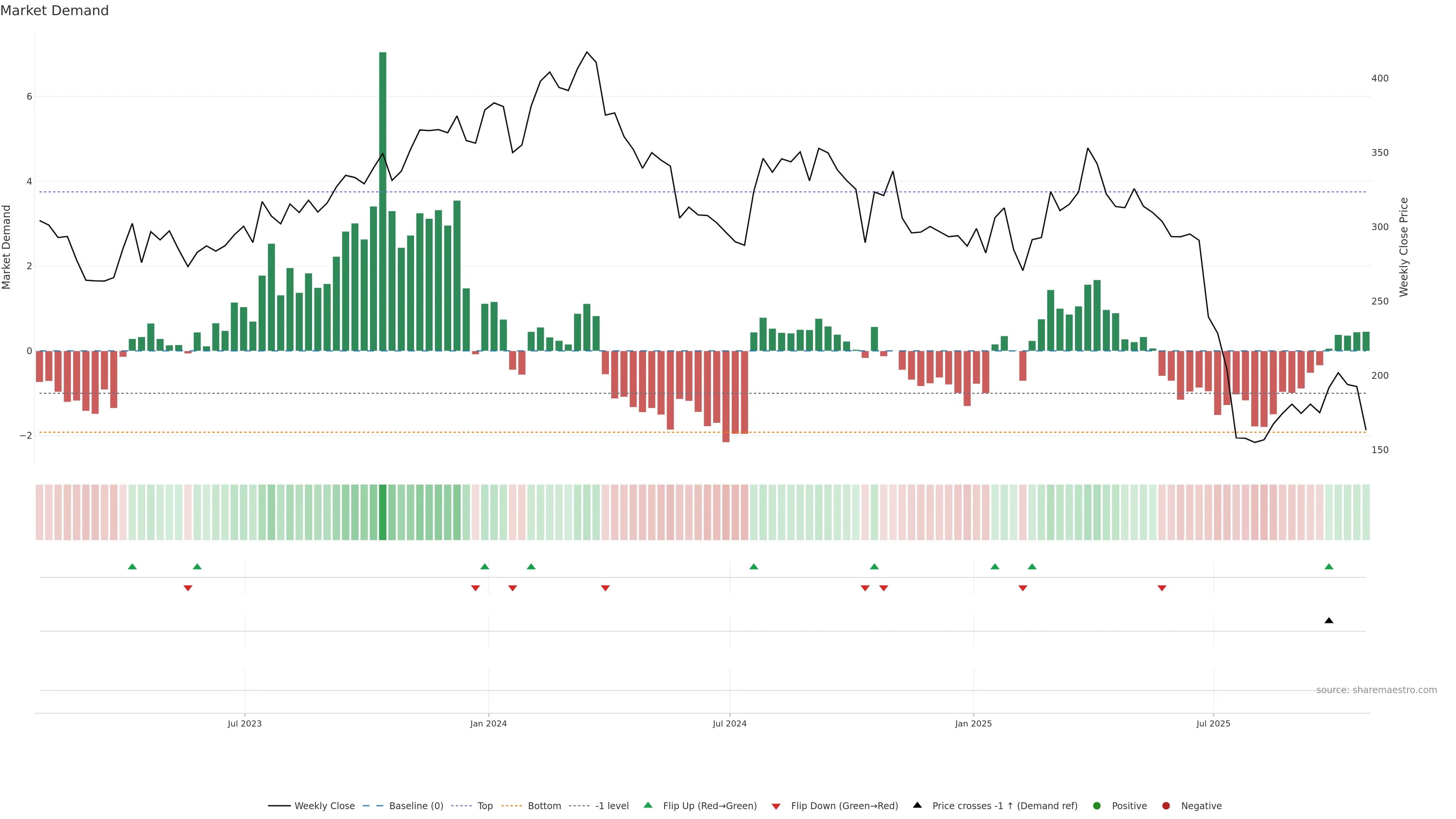Click the source: sharemaestro.com text
The width and height of the screenshot is (1456, 819).
[1376, 690]
